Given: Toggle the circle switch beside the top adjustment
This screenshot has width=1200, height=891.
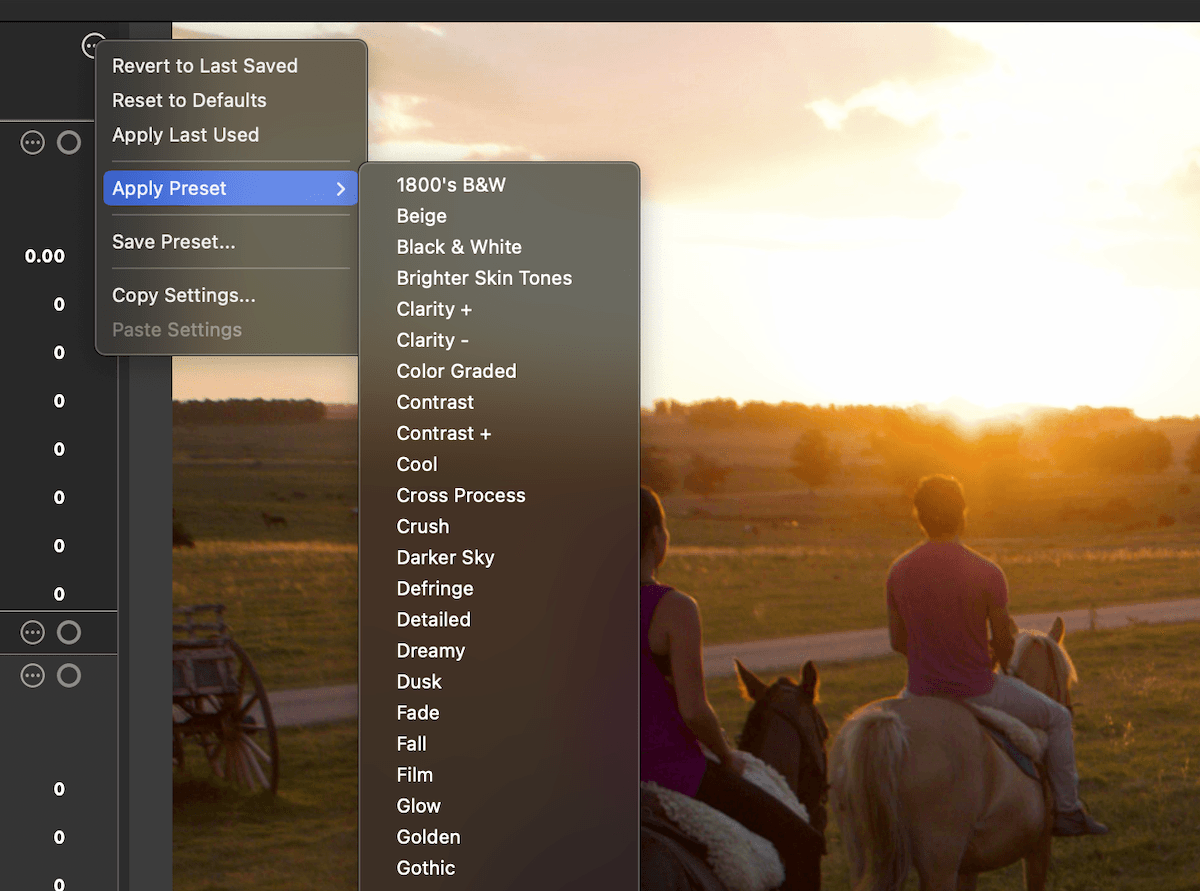Looking at the screenshot, I should point(69,142).
